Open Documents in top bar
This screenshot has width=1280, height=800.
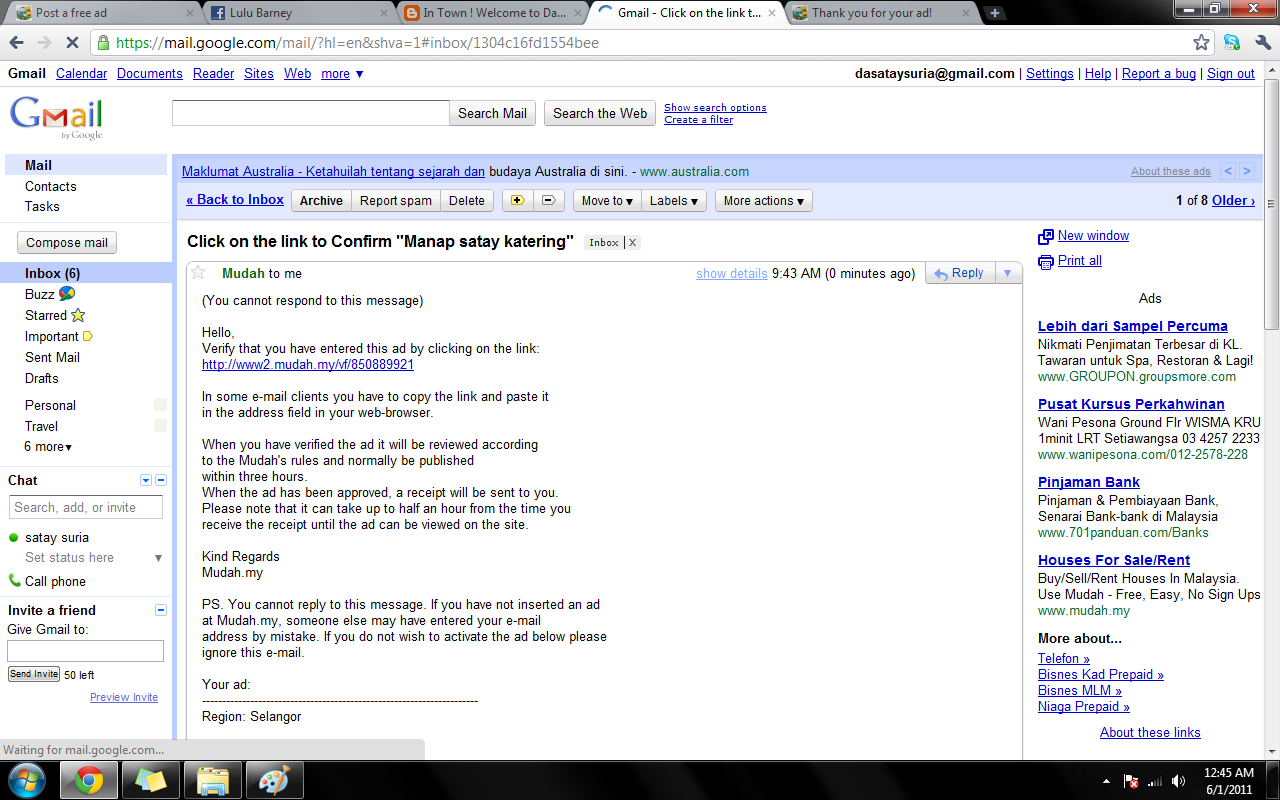150,74
